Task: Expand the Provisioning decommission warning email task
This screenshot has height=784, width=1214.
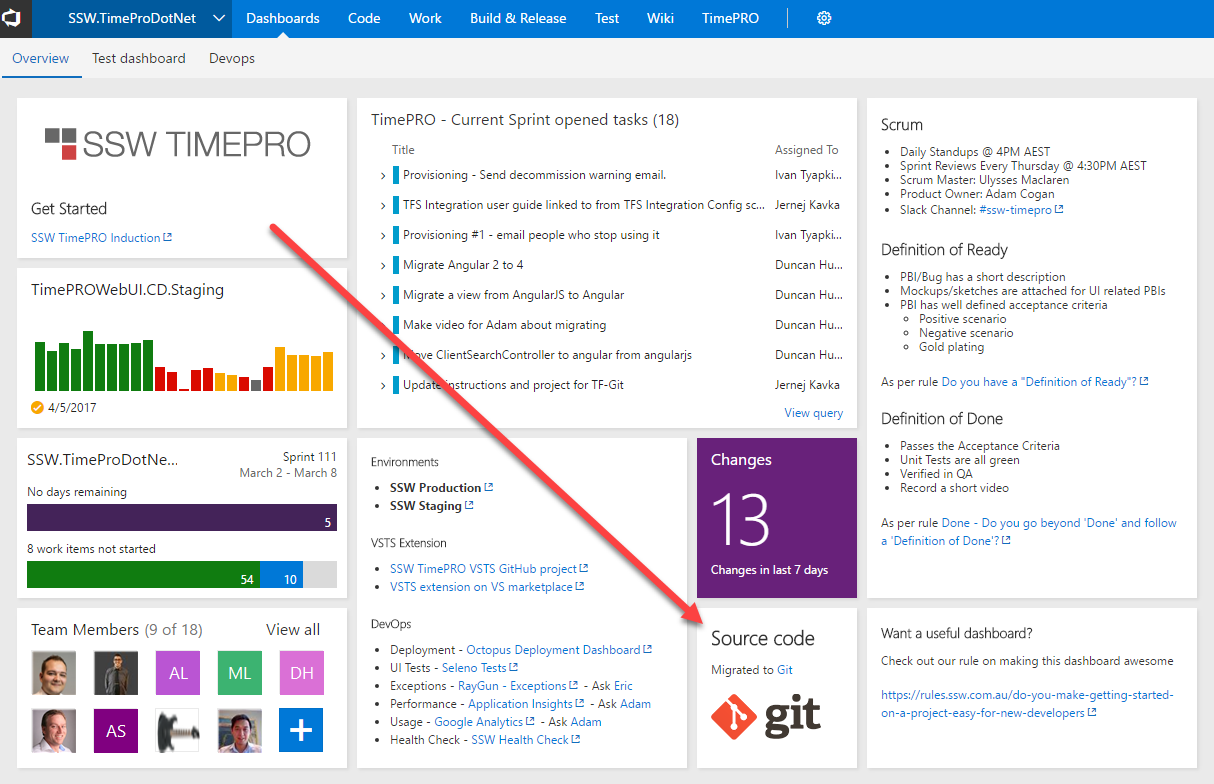Action: [383, 176]
